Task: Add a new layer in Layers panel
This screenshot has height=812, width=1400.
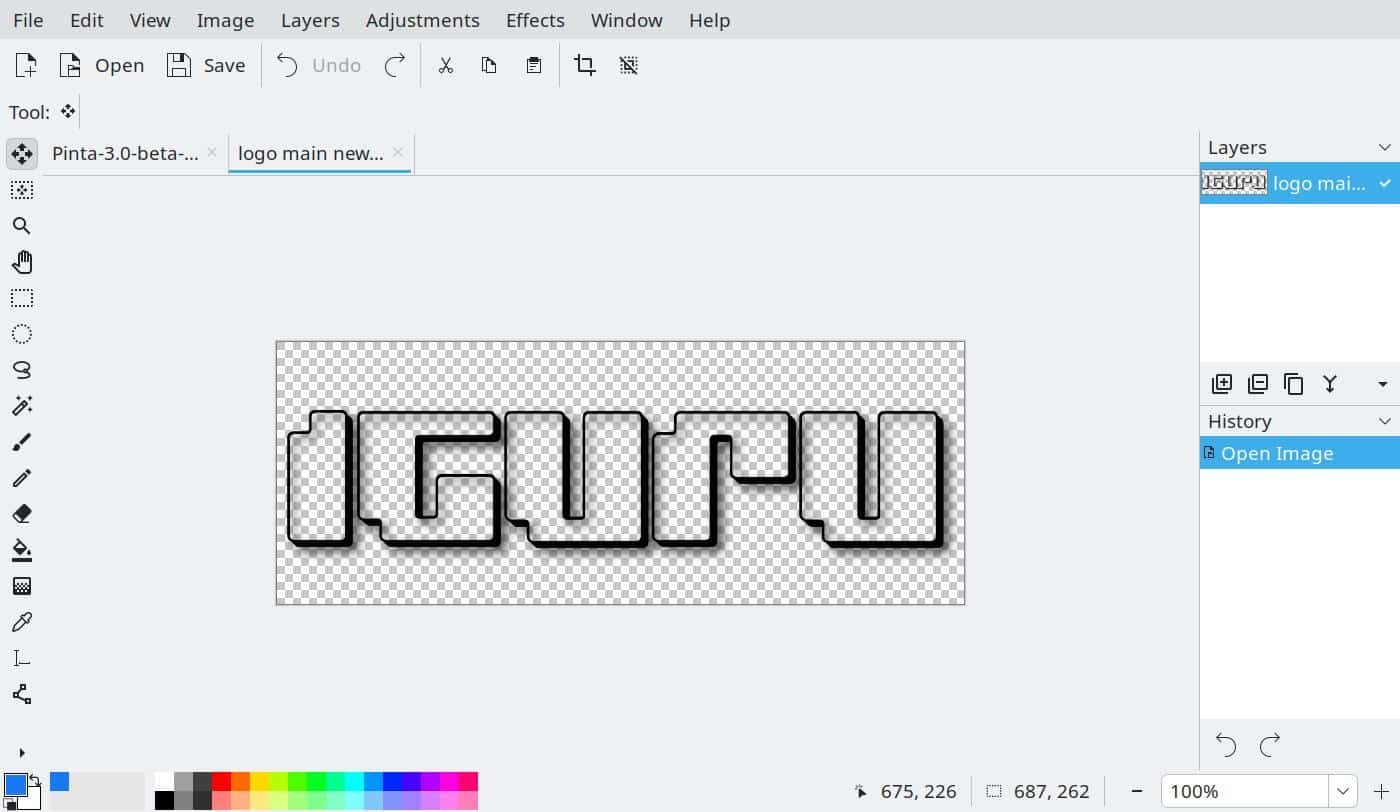Action: (1222, 384)
